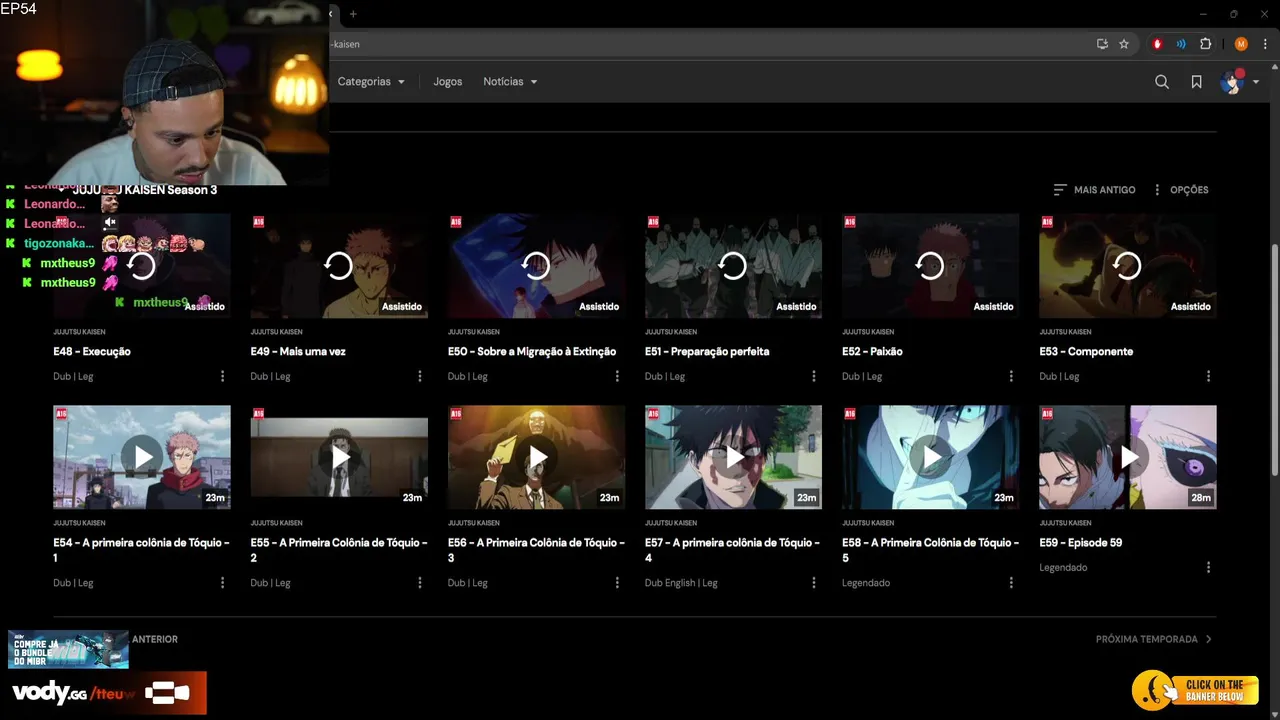Open more options for E52 - Paixão
This screenshot has width=1280, height=720.
click(x=1011, y=376)
